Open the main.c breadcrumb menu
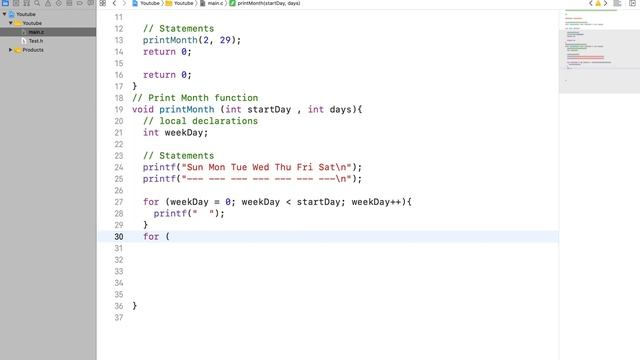 pyautogui.click(x=211, y=3)
